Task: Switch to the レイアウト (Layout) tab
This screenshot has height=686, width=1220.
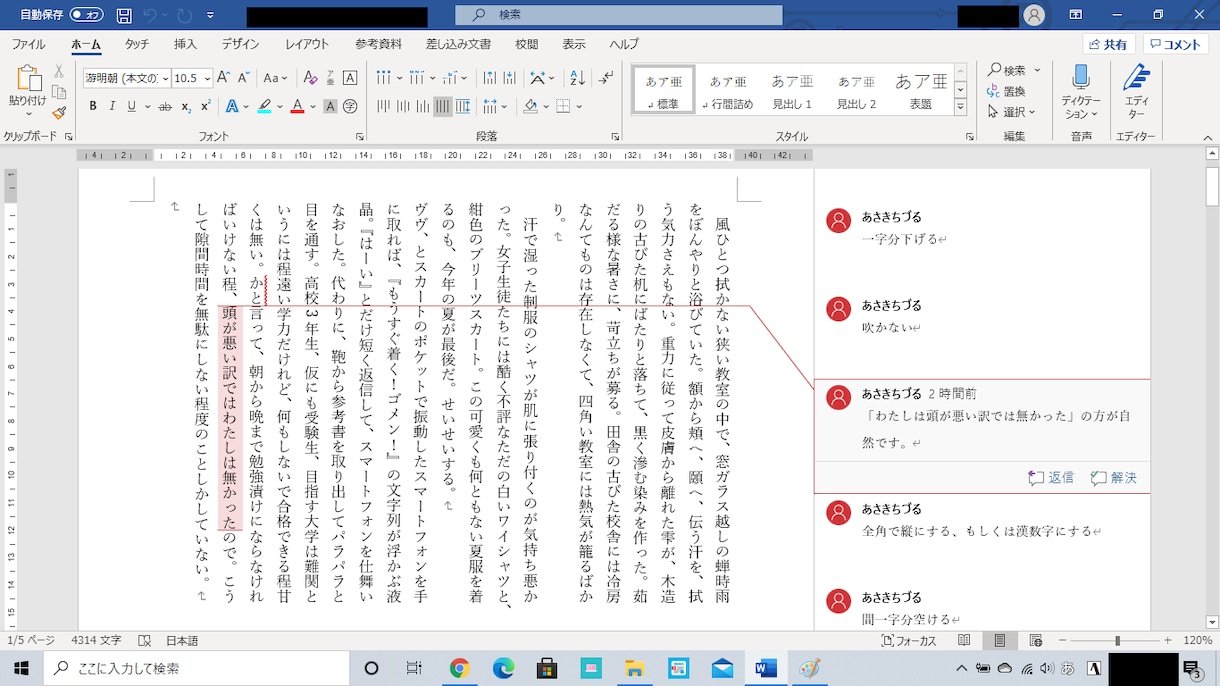Action: pyautogui.click(x=307, y=44)
